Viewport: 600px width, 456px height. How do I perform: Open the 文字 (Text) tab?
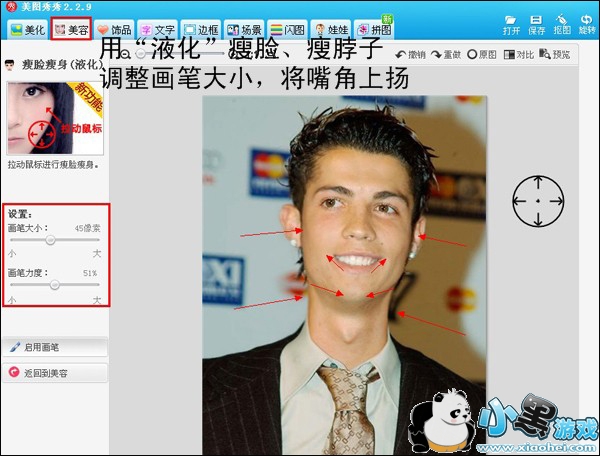click(x=158, y=30)
